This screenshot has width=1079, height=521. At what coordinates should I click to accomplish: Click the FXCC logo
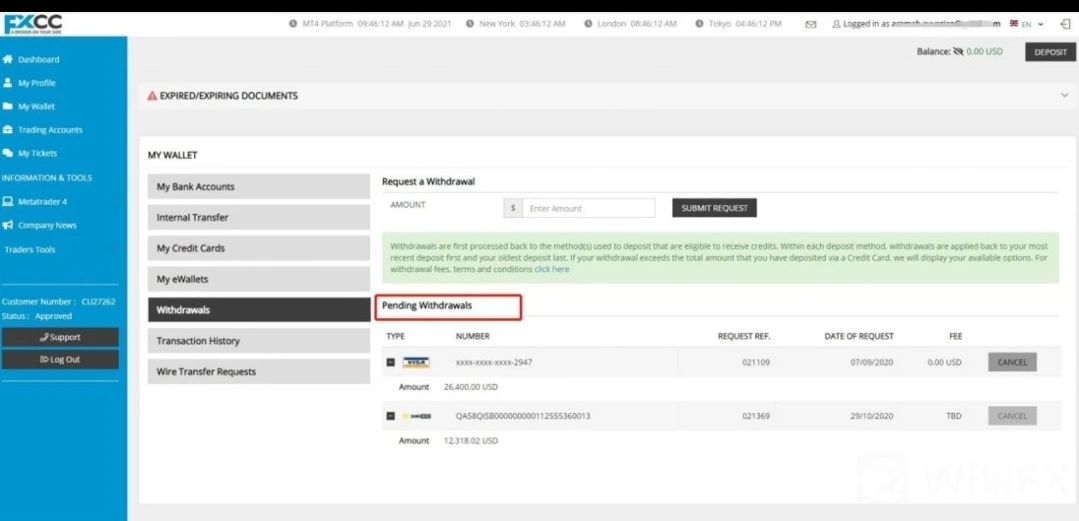pos(32,25)
